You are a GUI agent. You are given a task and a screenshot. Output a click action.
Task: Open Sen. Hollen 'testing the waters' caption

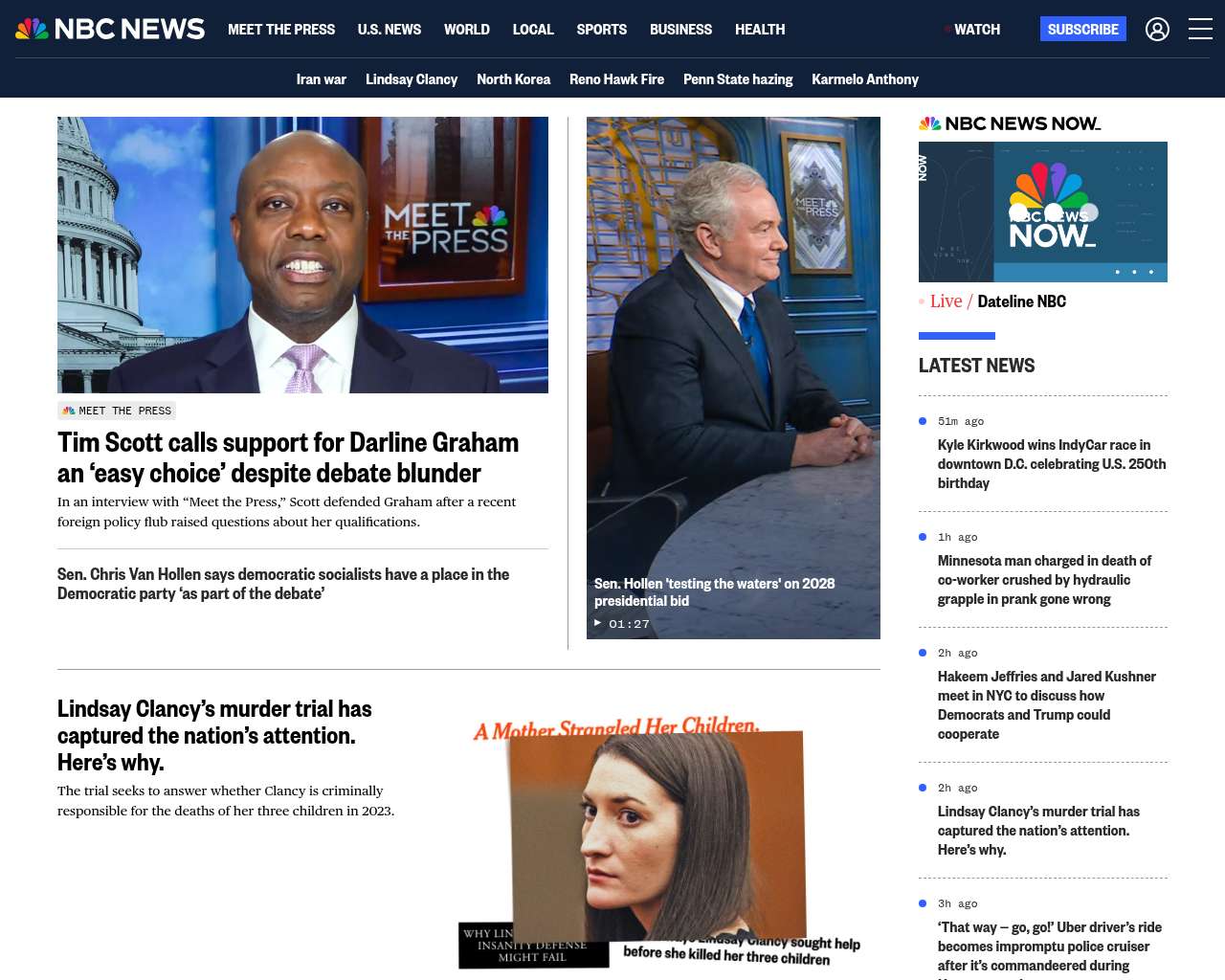(715, 591)
